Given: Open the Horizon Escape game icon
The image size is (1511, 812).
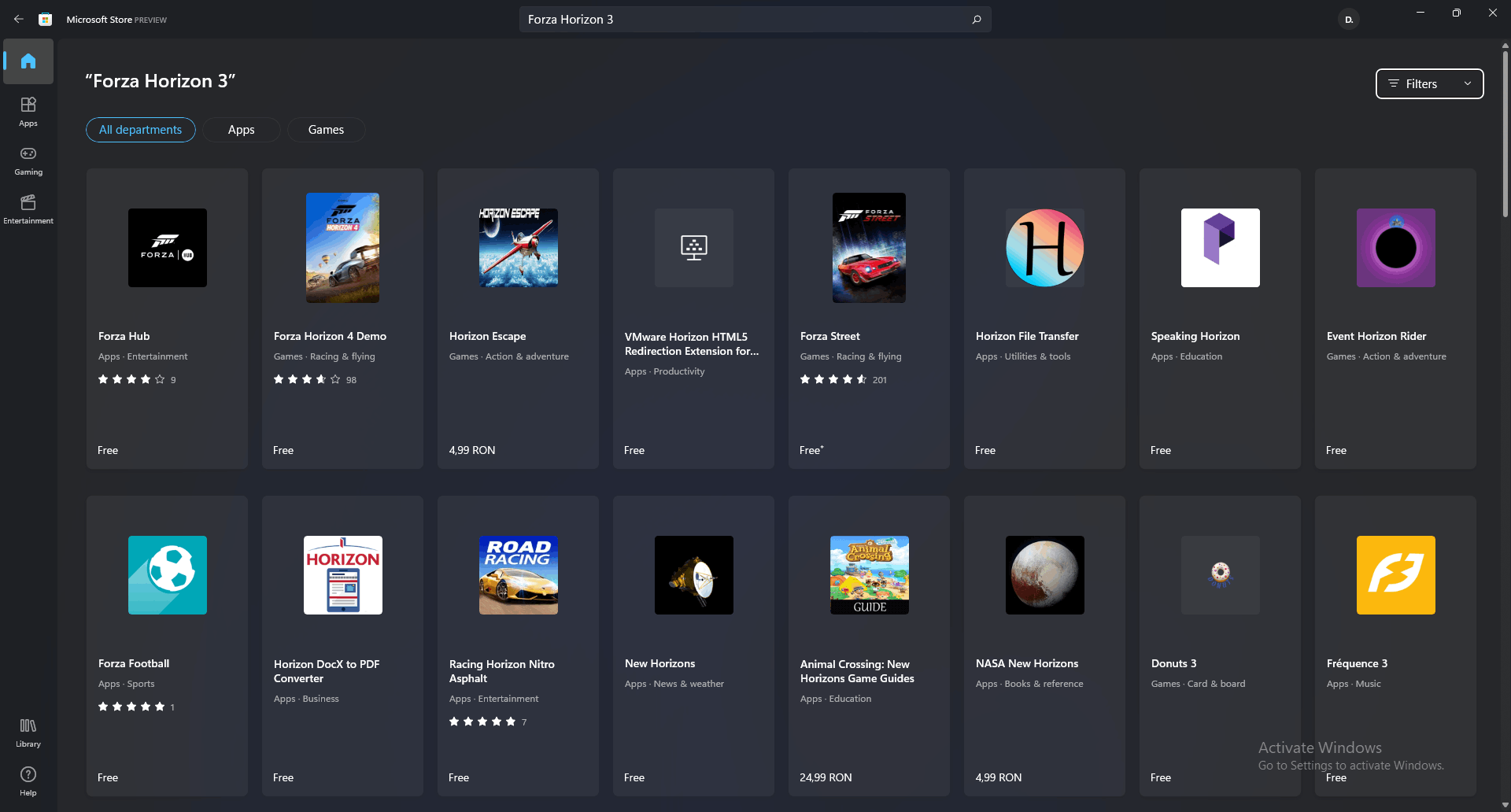Looking at the screenshot, I should coord(519,248).
